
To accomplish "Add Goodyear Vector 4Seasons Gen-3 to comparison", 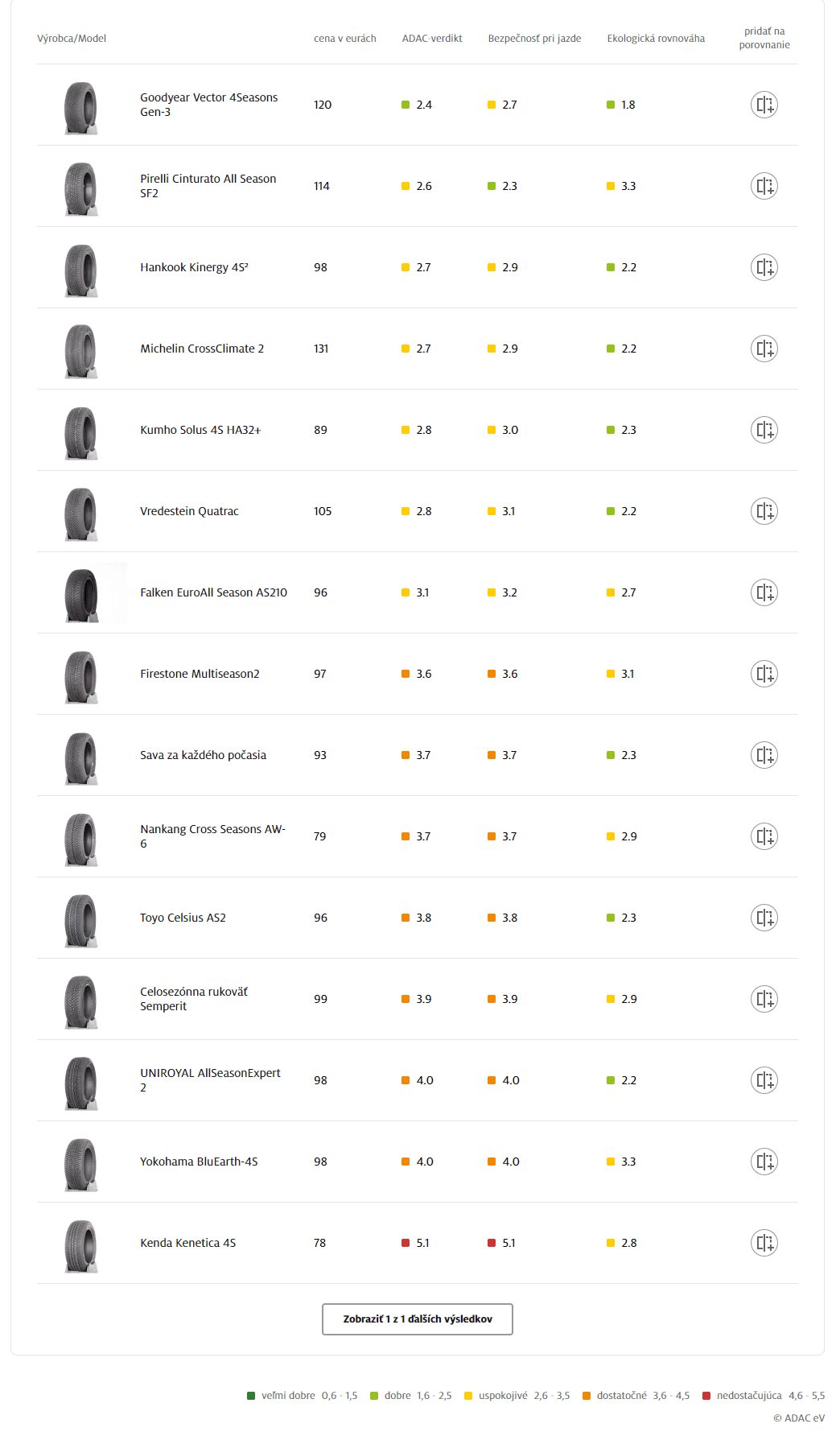I will coord(764,105).
